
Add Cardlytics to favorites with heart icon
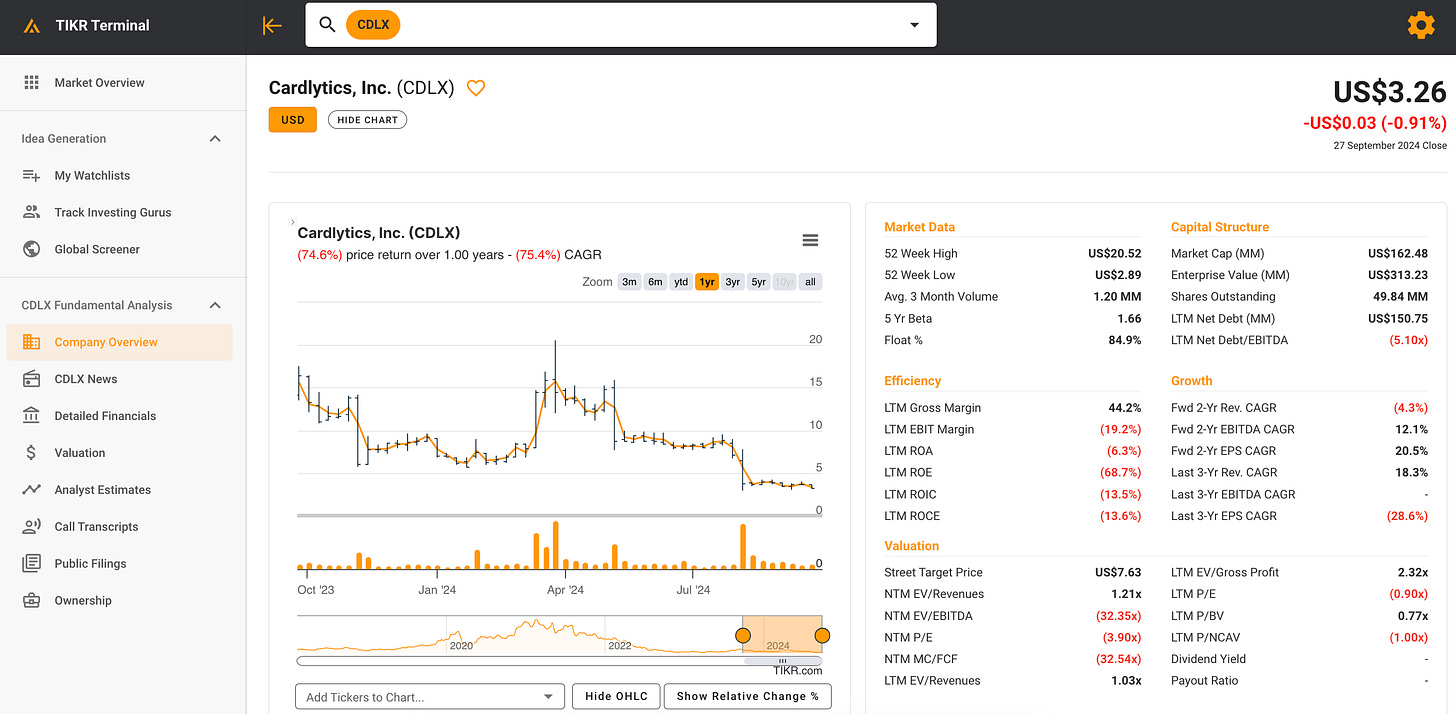pyautogui.click(x=476, y=88)
